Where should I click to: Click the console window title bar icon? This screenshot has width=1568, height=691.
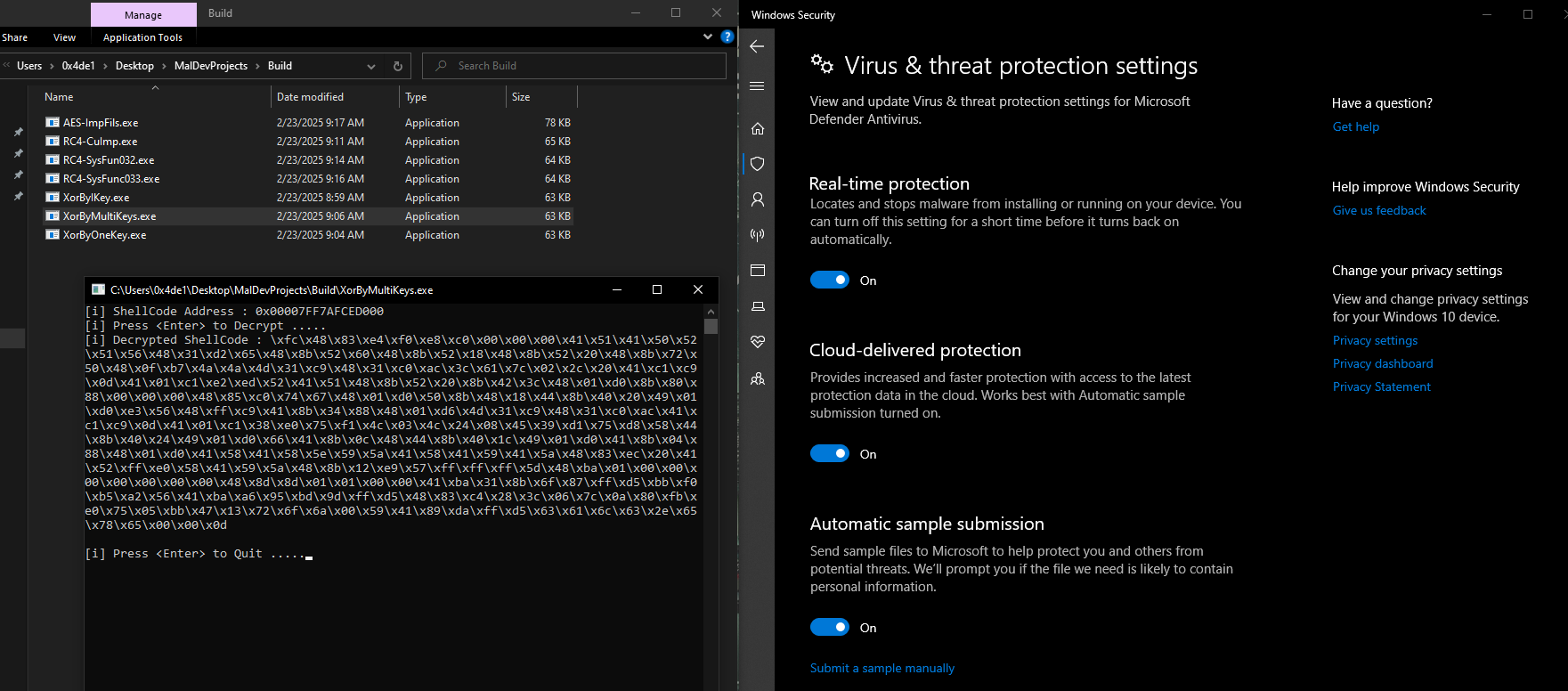pyautogui.click(x=98, y=289)
